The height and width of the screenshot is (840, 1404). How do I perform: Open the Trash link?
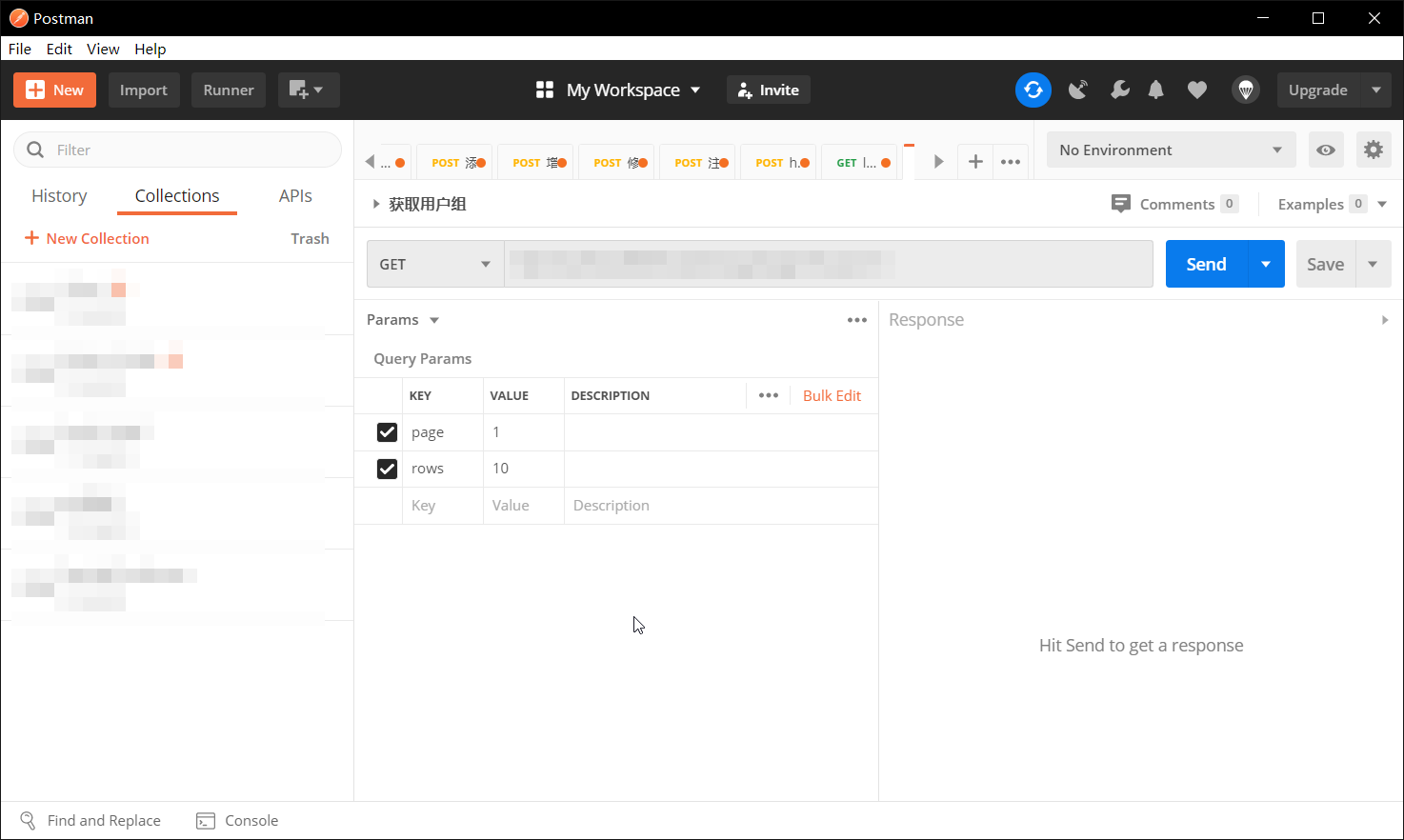click(x=310, y=238)
